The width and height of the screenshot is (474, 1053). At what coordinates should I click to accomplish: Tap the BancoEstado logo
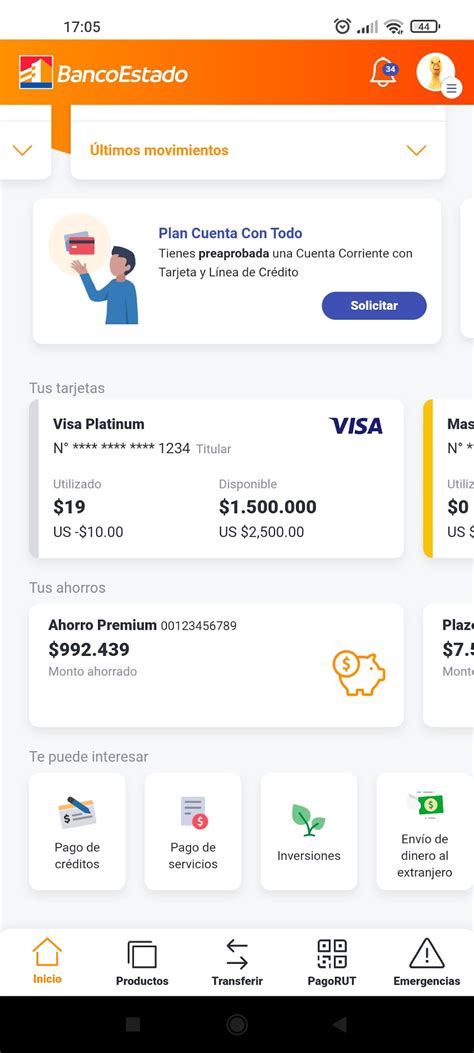[103, 73]
